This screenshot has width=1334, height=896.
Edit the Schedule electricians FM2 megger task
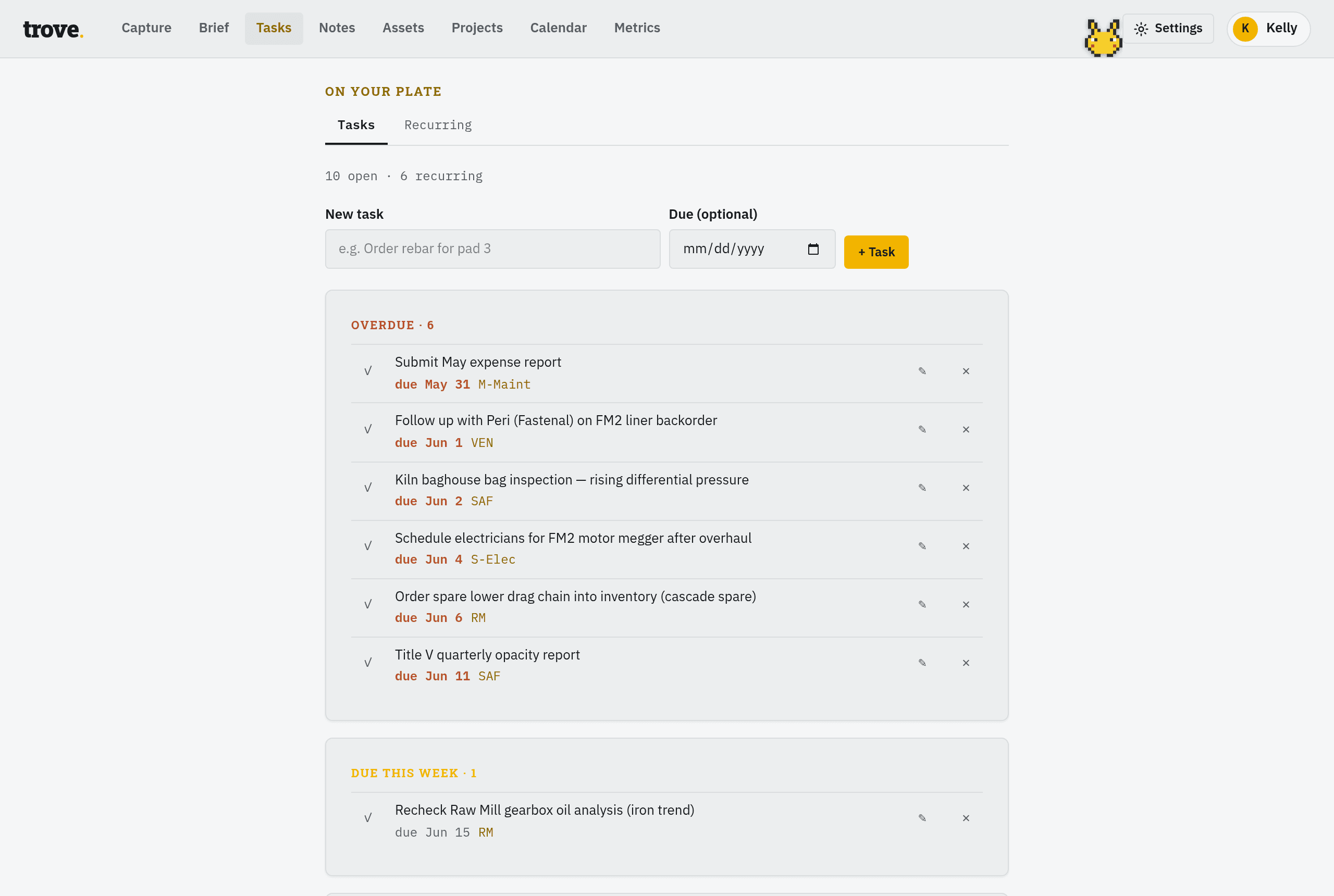(922, 546)
